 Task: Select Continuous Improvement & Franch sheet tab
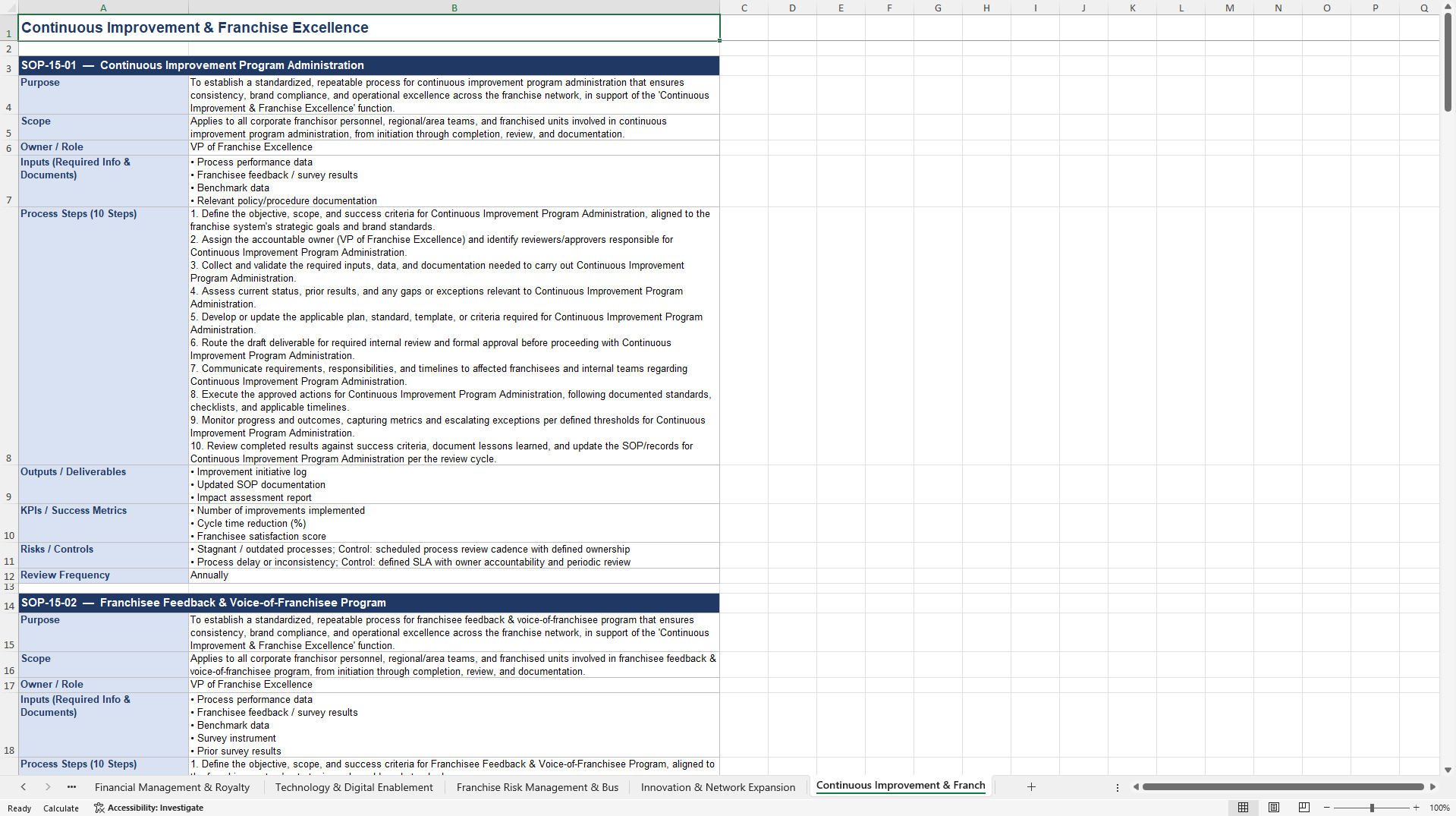point(901,786)
